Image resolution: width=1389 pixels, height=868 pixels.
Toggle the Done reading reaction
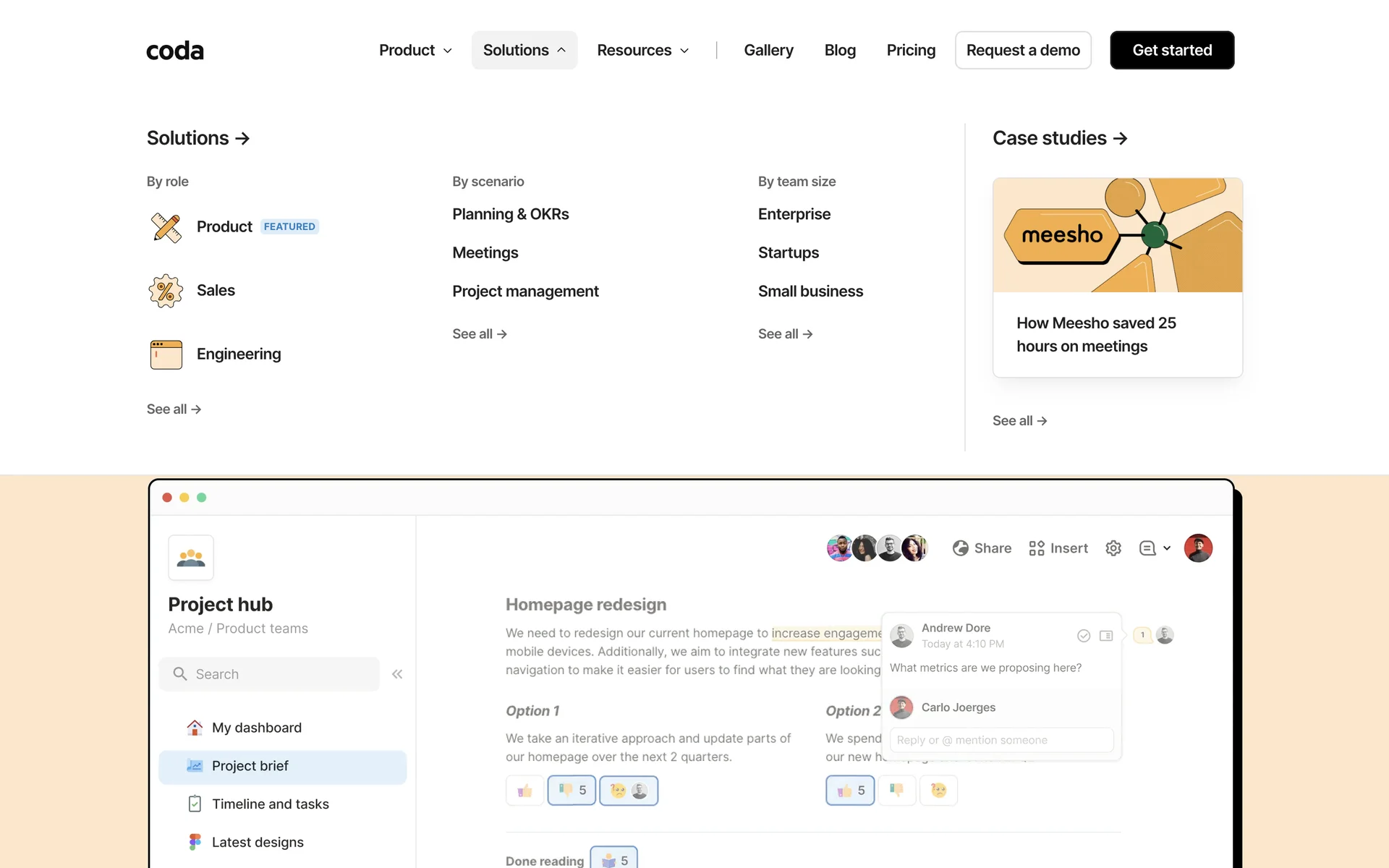[613, 860]
